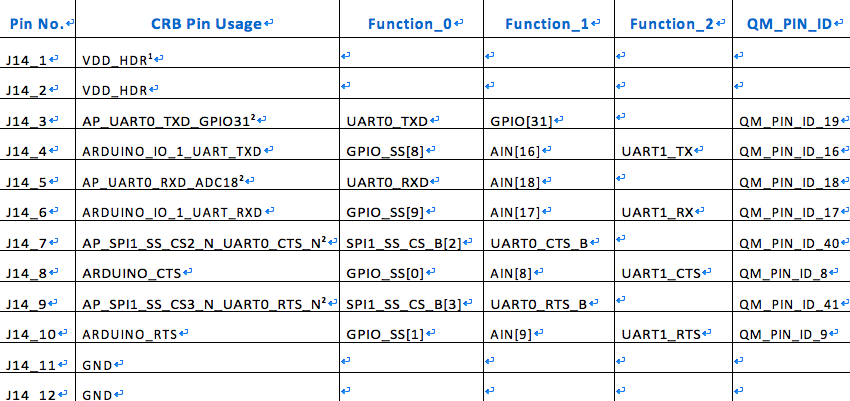Click the UART0_RTS_B cell

point(549,296)
